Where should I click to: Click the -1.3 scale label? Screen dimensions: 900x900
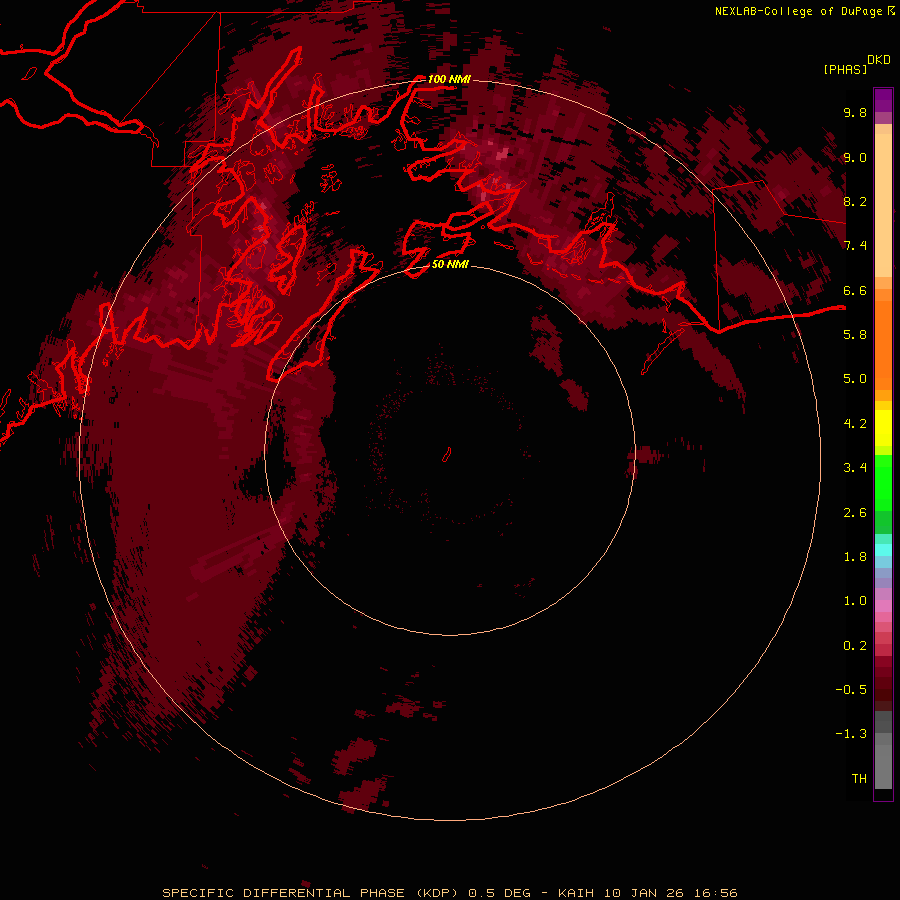pyautogui.click(x=851, y=734)
